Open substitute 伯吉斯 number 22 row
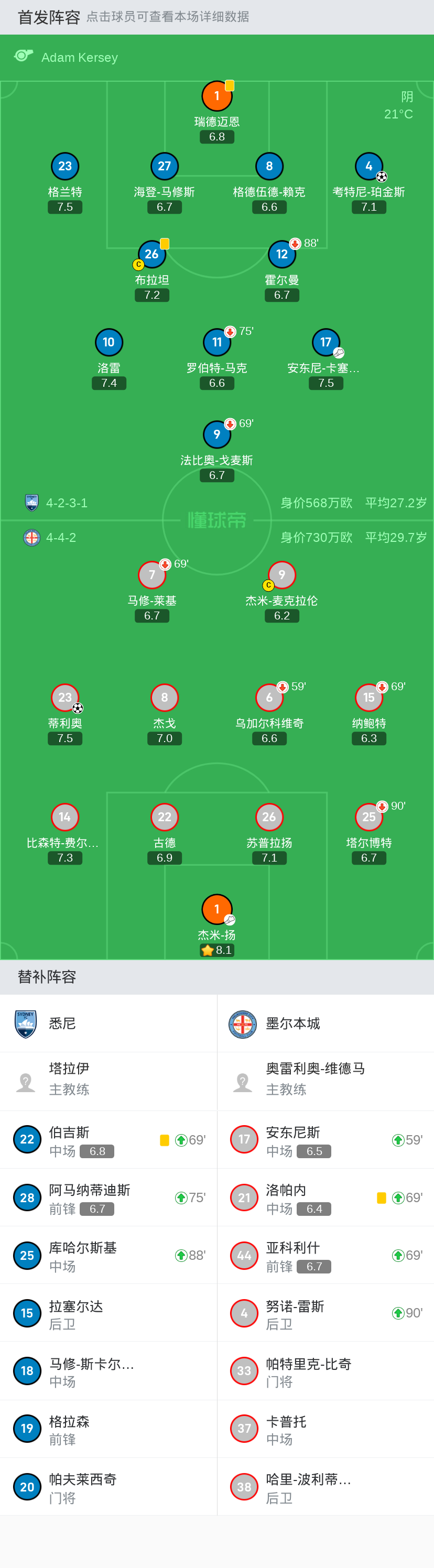 coord(108,1140)
